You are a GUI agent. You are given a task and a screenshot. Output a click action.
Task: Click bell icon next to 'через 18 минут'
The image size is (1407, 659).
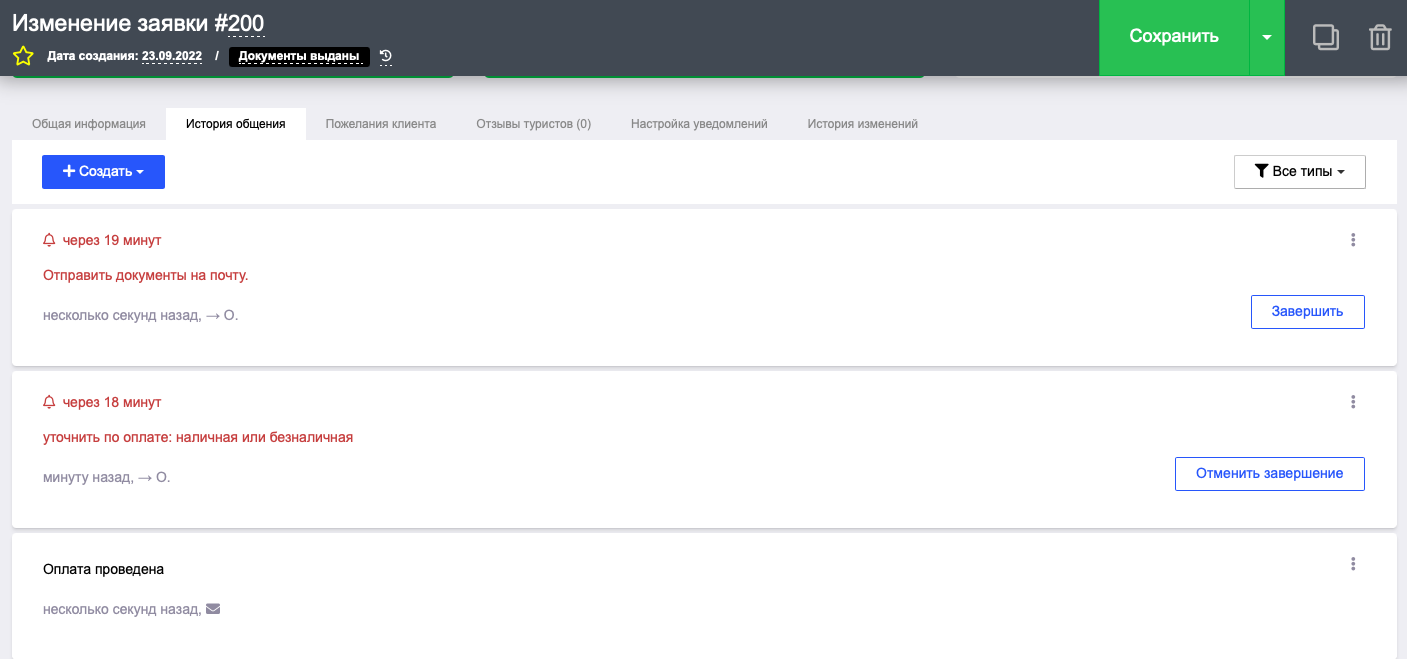[x=49, y=402]
